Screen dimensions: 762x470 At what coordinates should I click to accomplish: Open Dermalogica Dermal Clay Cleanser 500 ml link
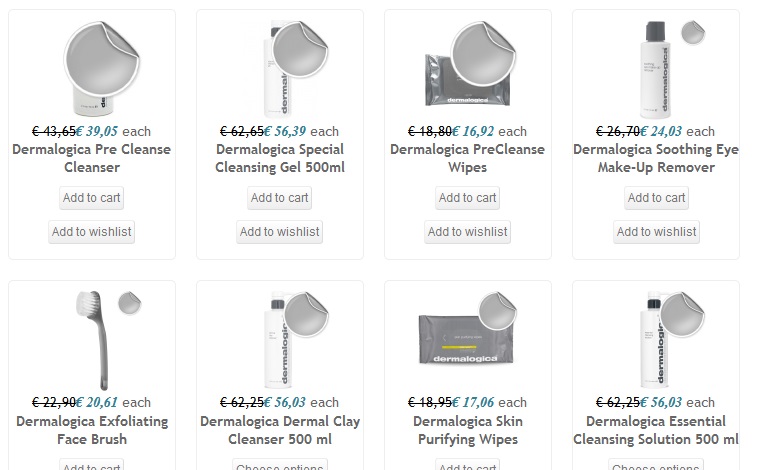280,430
